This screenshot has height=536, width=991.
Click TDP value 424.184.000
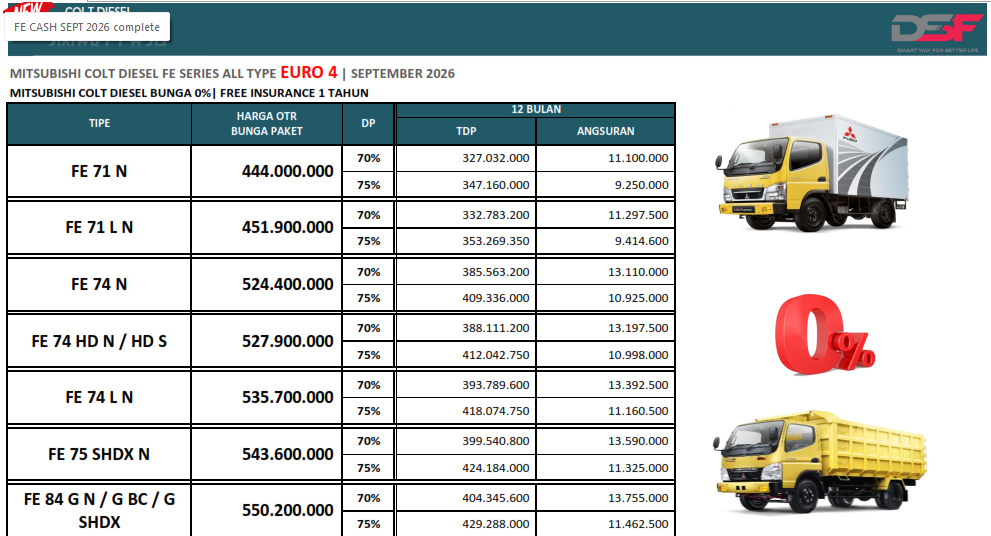[x=496, y=468]
